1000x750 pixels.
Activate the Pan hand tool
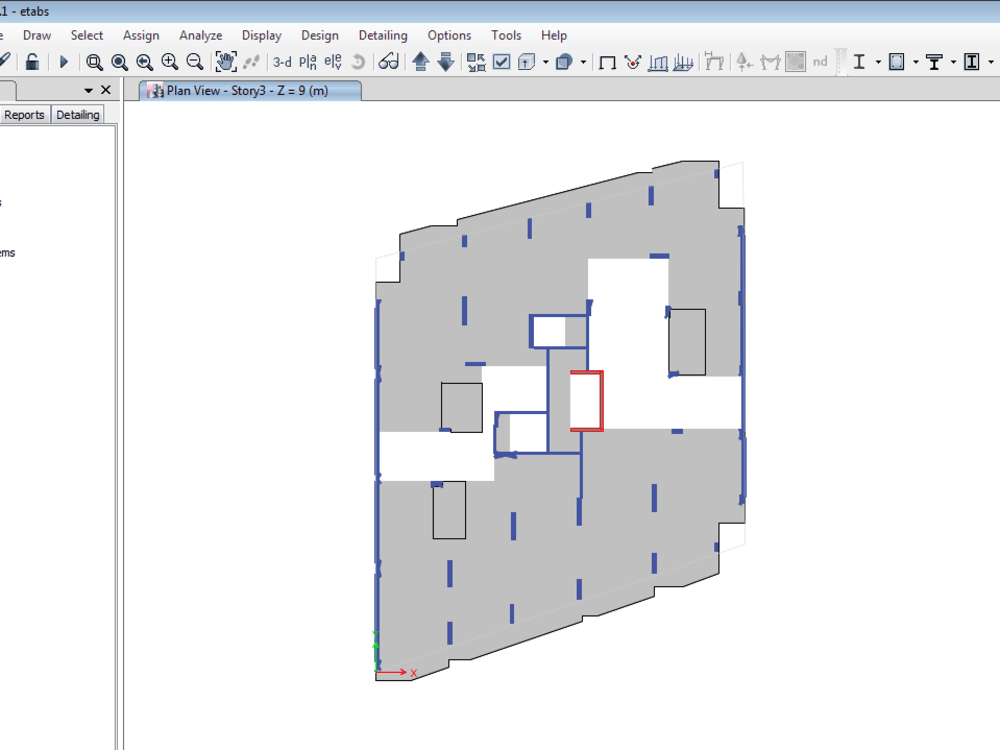click(x=226, y=62)
